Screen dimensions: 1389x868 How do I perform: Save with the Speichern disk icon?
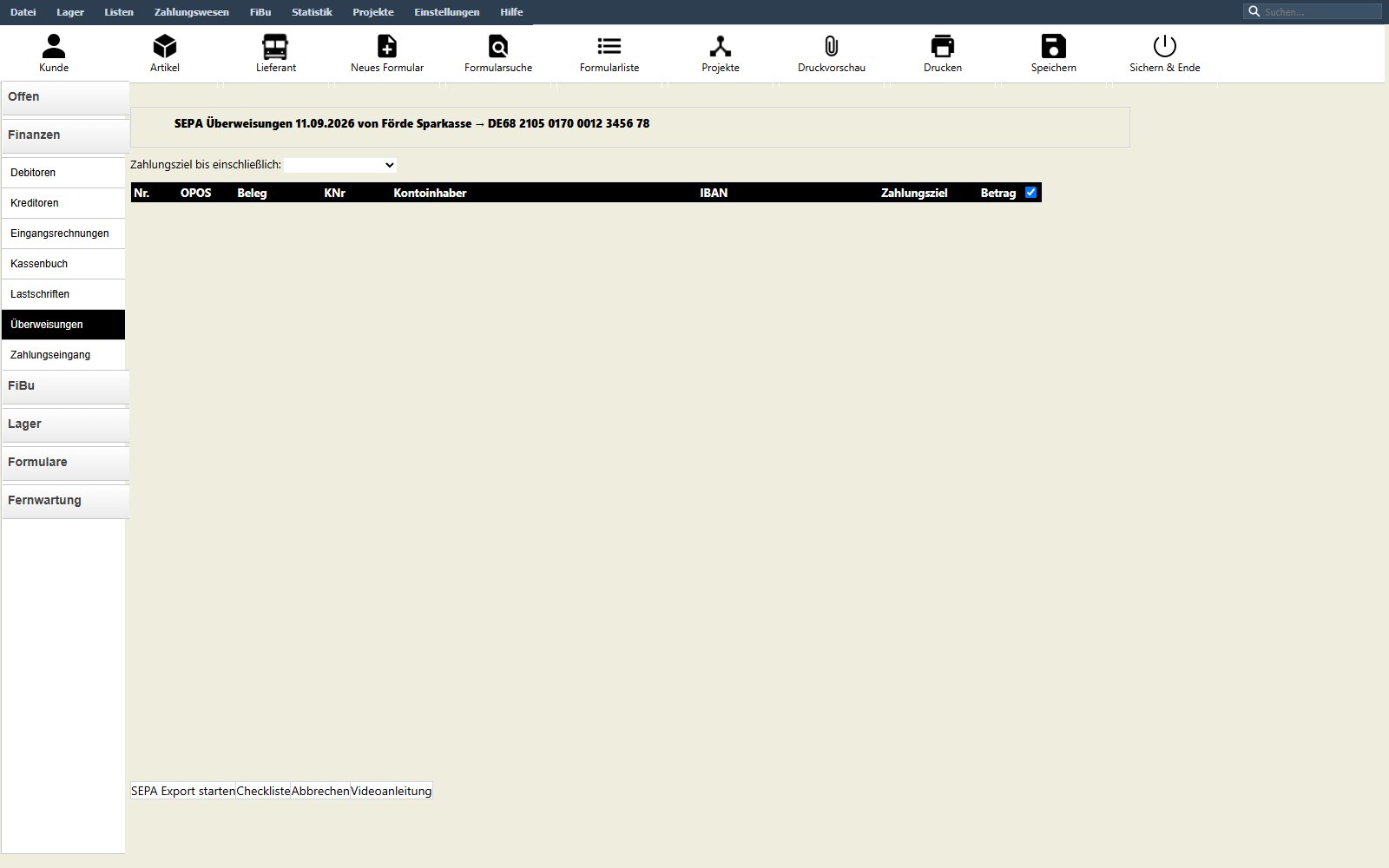coord(1054,46)
